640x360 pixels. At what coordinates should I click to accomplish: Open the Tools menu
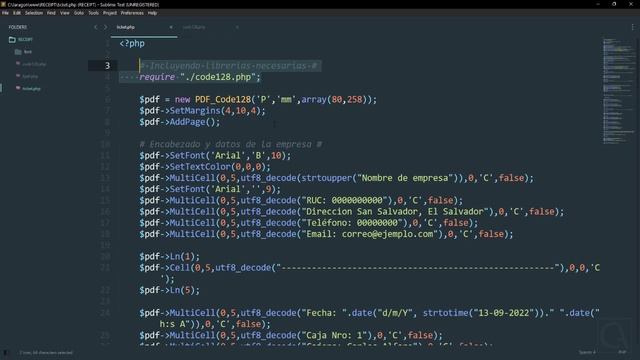(x=93, y=13)
